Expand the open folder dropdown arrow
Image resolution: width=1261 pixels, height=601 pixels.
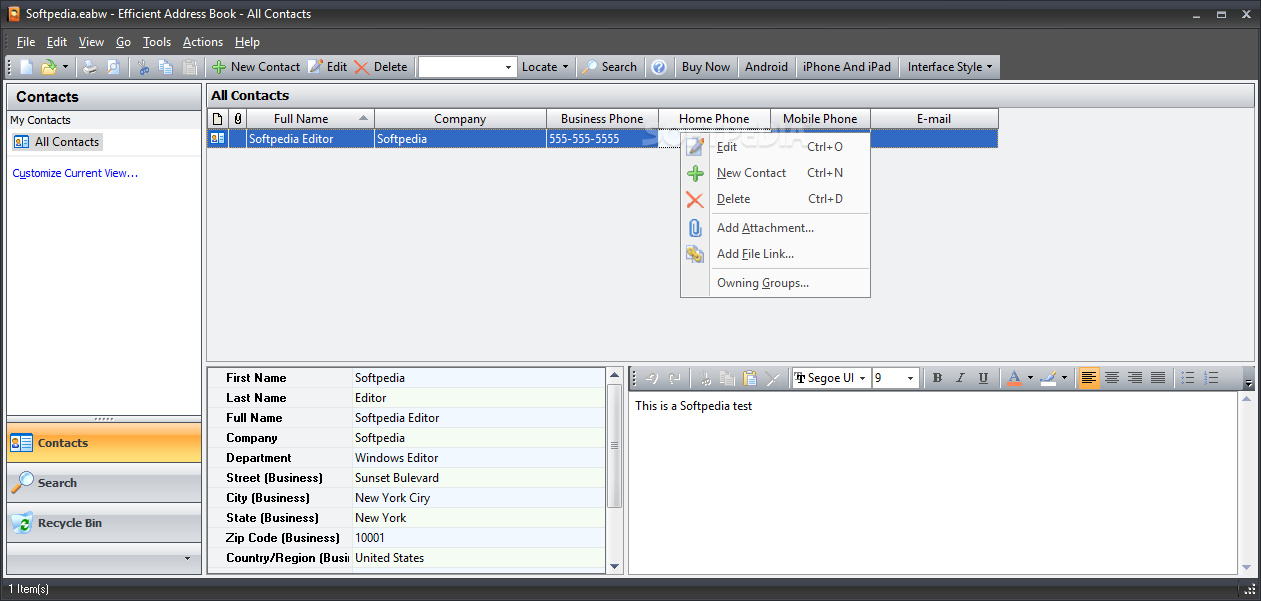[66, 67]
